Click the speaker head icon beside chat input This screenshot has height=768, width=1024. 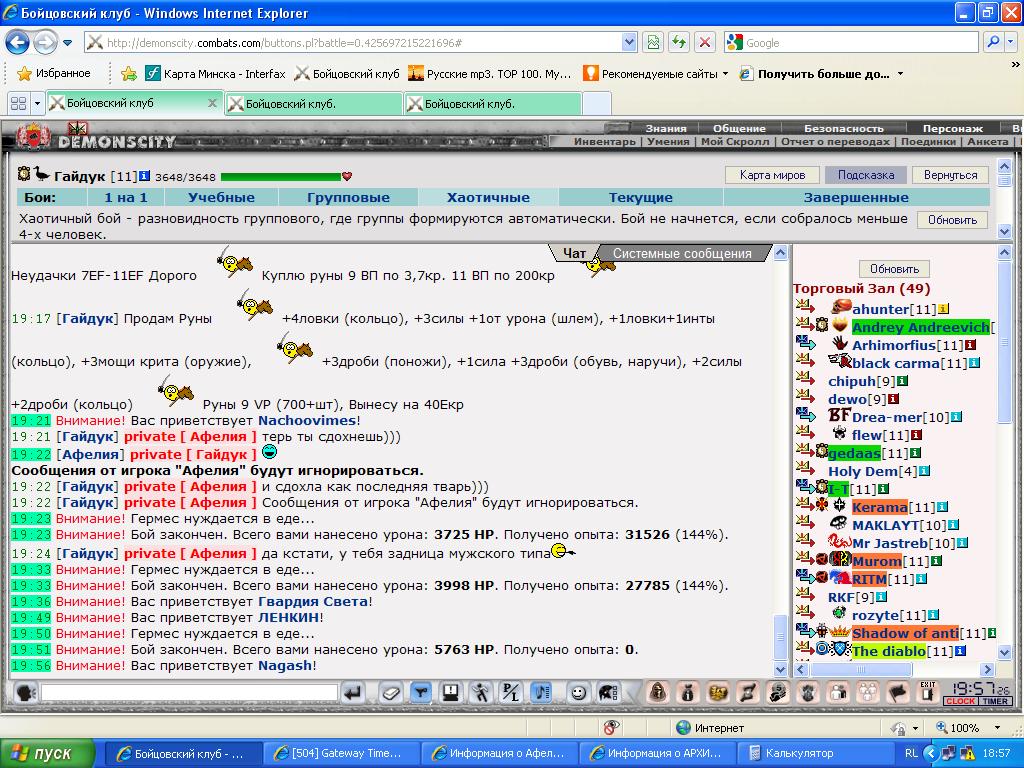tap(27, 692)
